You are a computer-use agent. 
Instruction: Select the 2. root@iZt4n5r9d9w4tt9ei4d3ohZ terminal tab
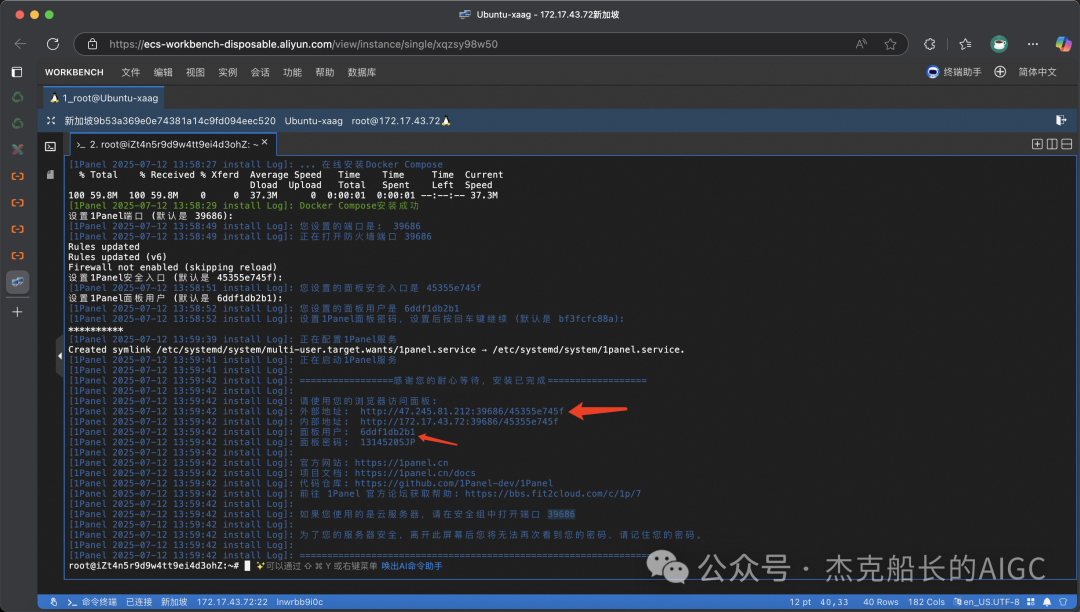[x=174, y=145]
